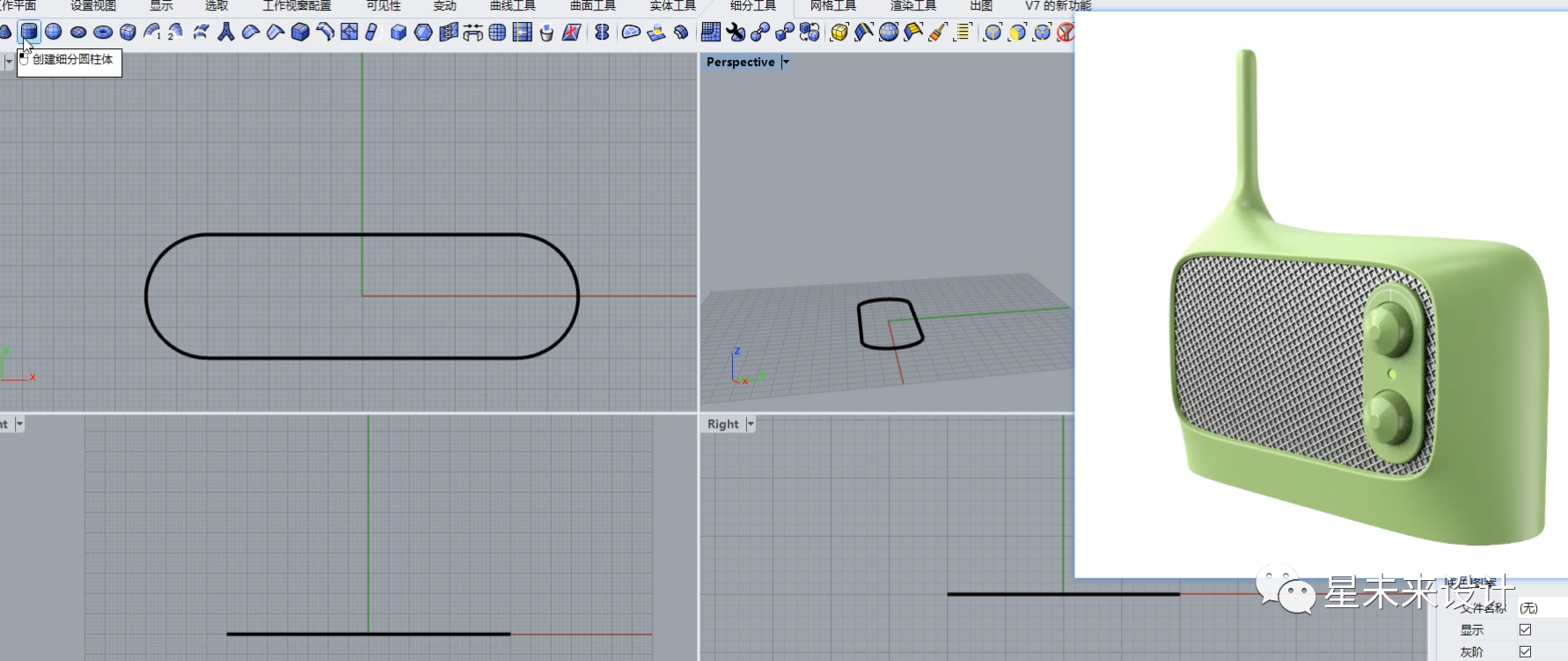Switch to the 工作视窗配置 tab
The width and height of the screenshot is (1568, 661).
tap(297, 6)
